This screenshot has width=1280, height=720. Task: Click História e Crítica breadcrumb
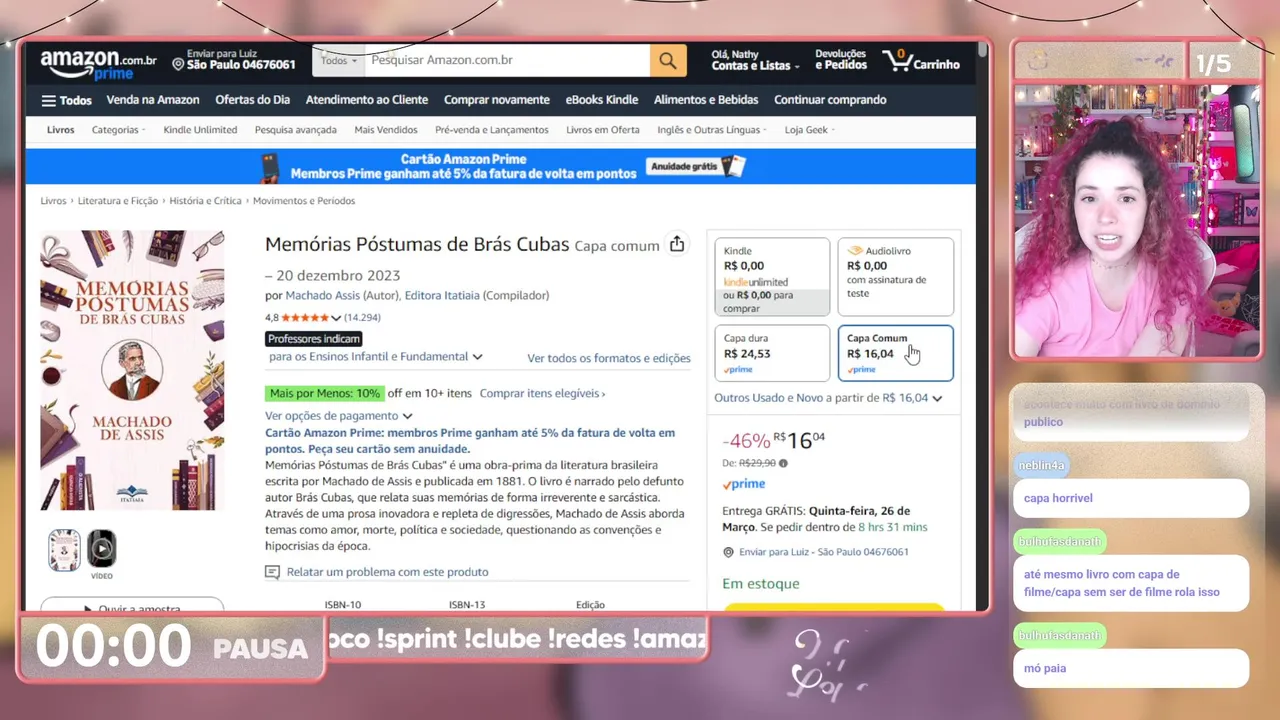click(205, 201)
